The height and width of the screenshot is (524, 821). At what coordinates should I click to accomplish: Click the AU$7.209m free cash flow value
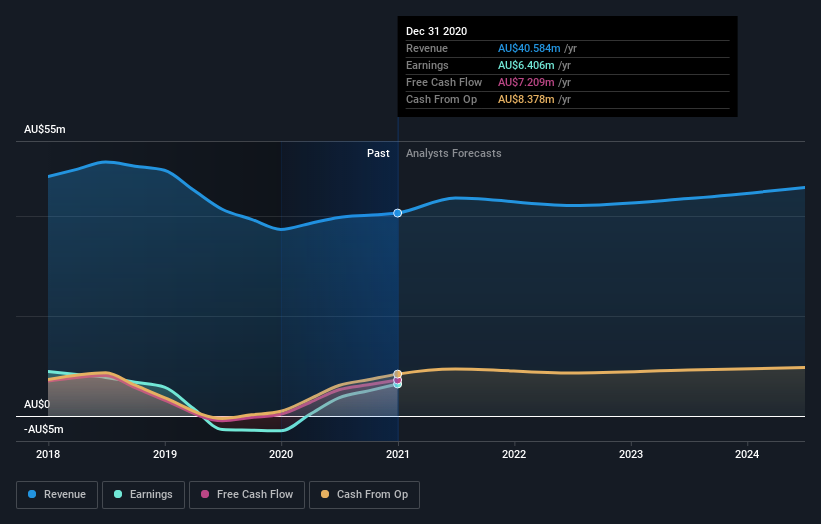[526, 82]
